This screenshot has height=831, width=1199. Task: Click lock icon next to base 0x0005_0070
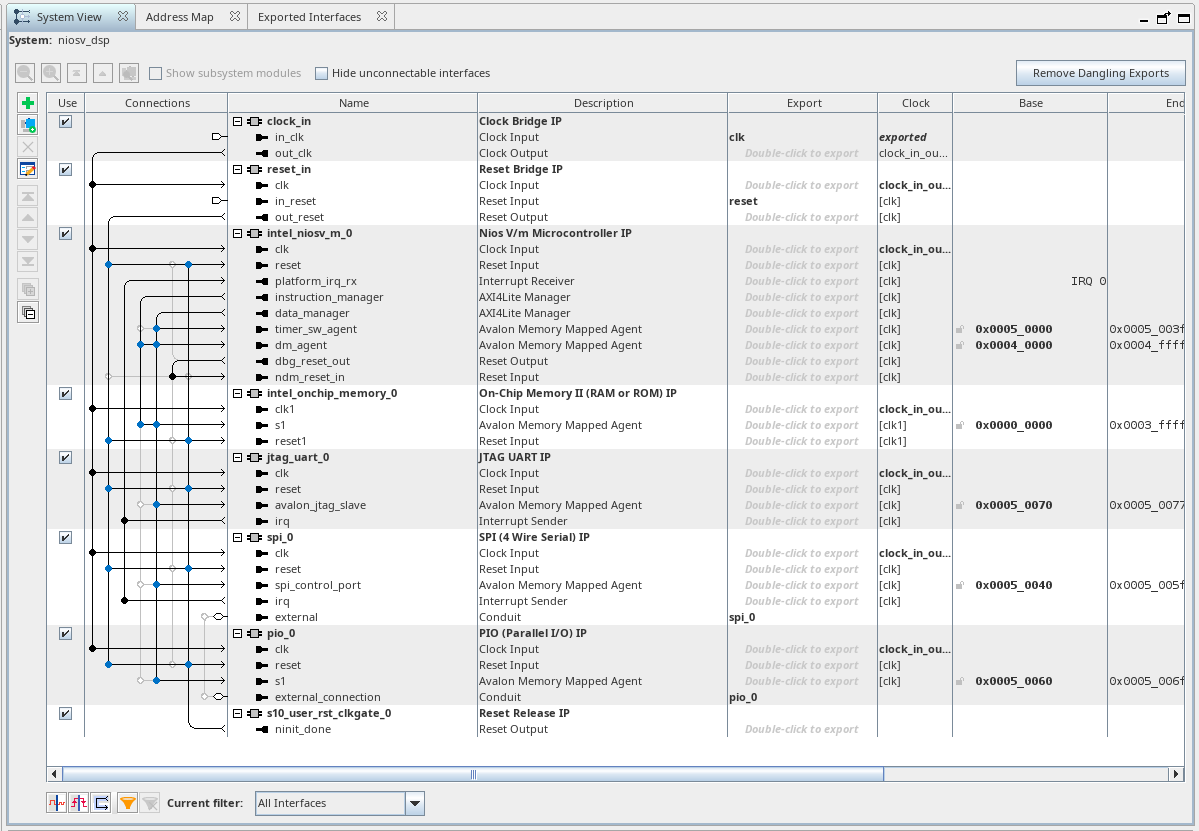coord(960,505)
